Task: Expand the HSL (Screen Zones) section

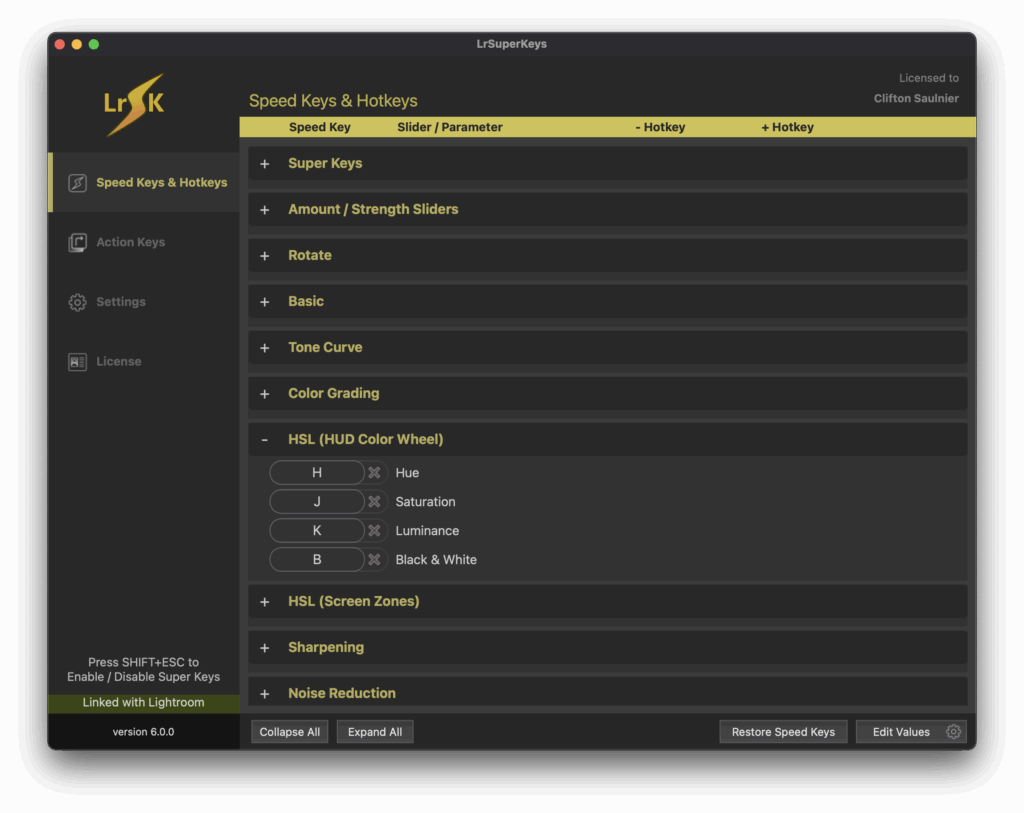Action: (264, 601)
